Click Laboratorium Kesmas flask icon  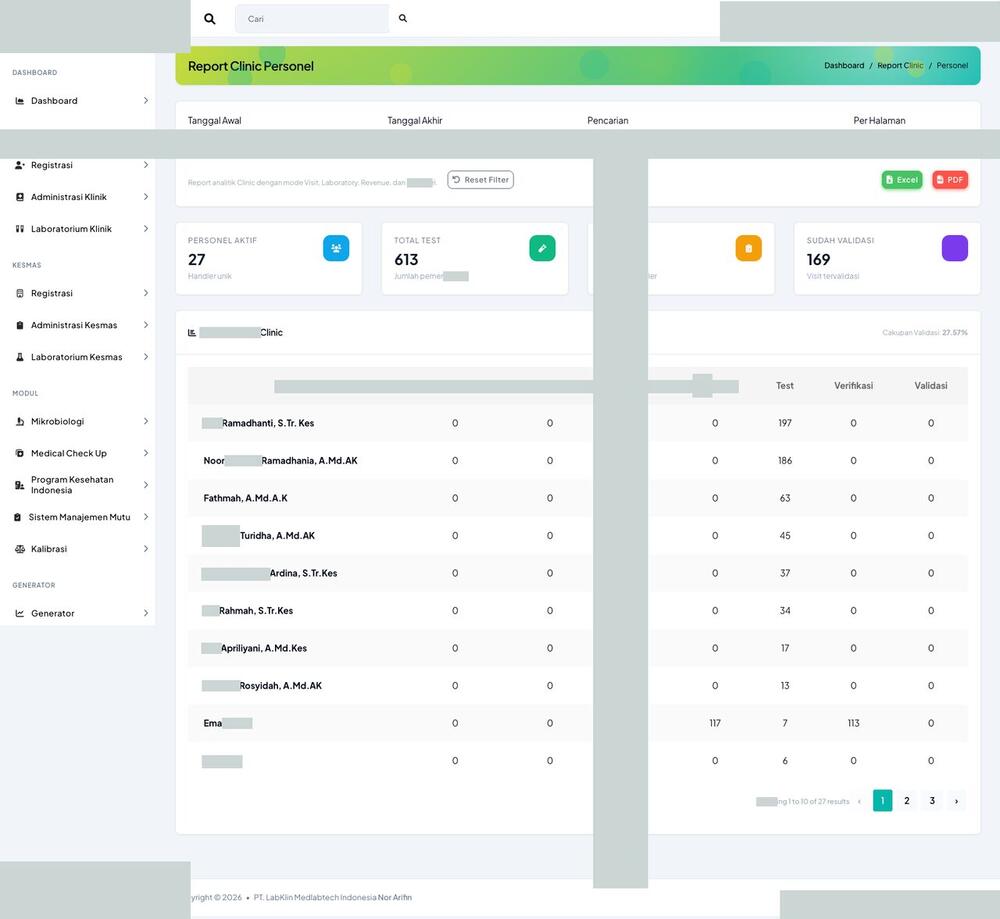pyautogui.click(x=20, y=357)
